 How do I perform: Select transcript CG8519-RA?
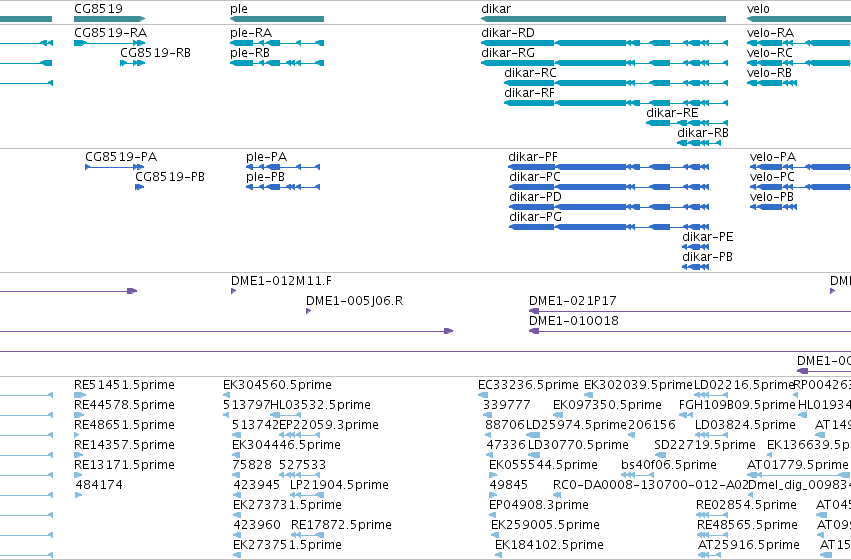pyautogui.click(x=110, y=43)
